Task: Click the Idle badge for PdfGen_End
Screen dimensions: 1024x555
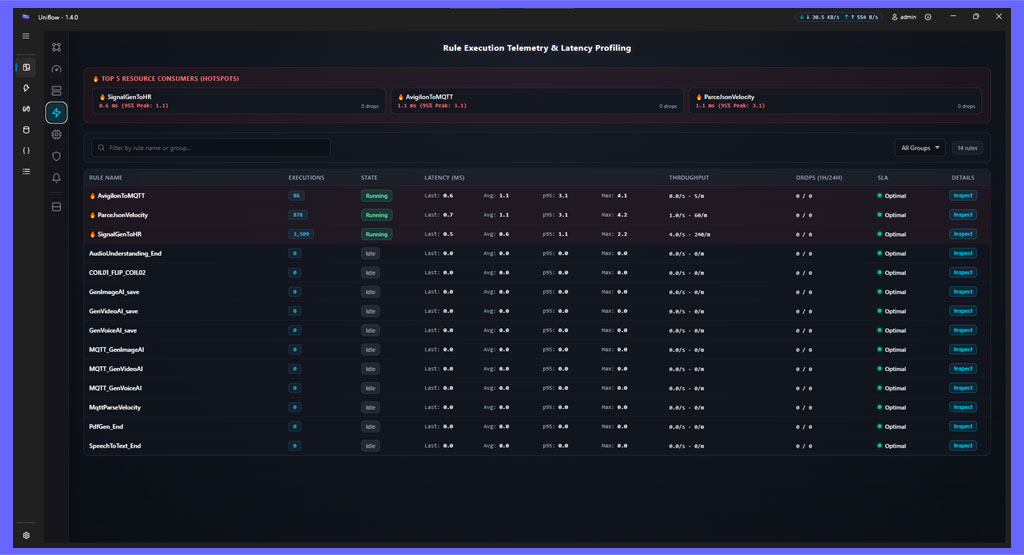Action: point(370,427)
